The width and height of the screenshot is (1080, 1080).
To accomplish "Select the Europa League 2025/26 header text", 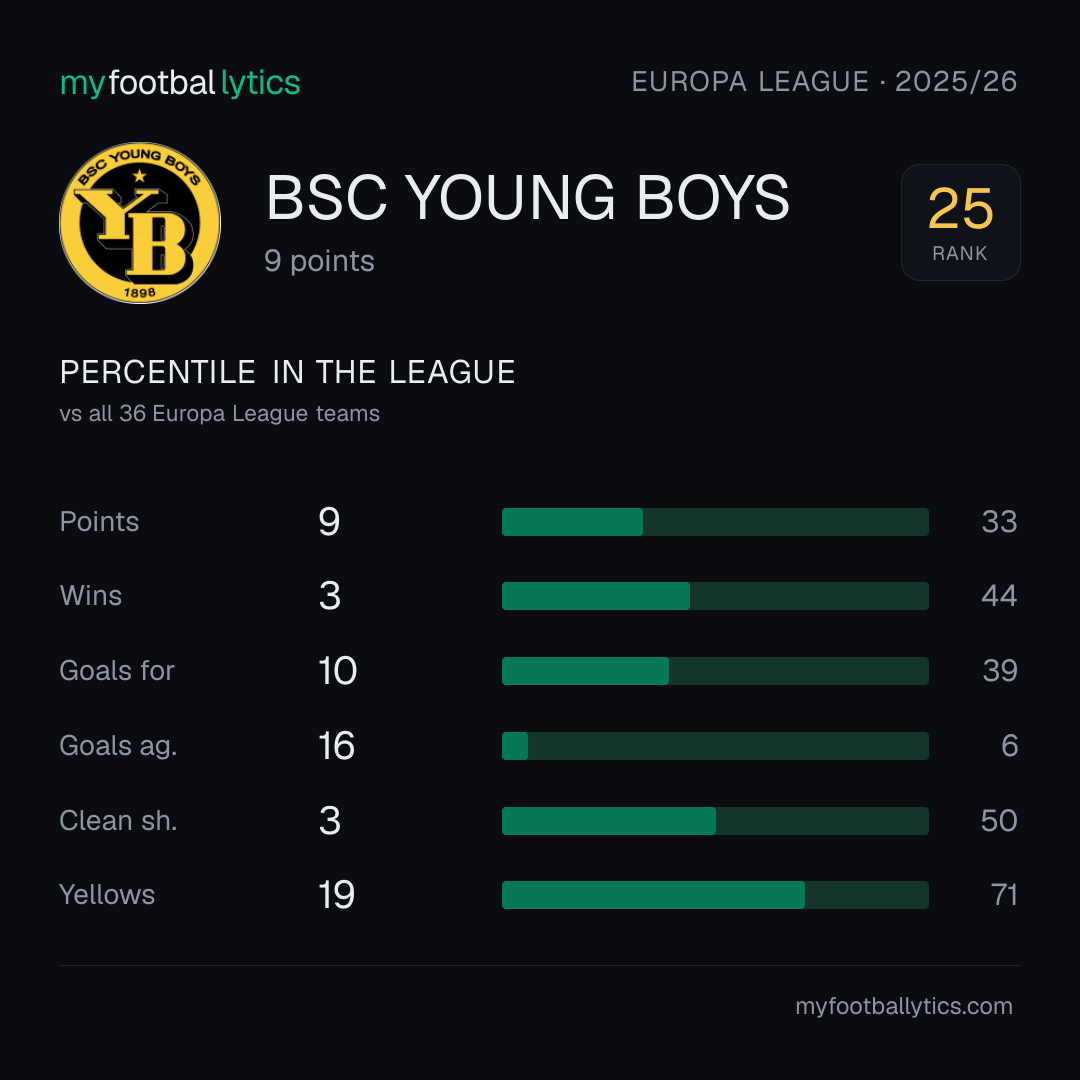I will point(824,81).
